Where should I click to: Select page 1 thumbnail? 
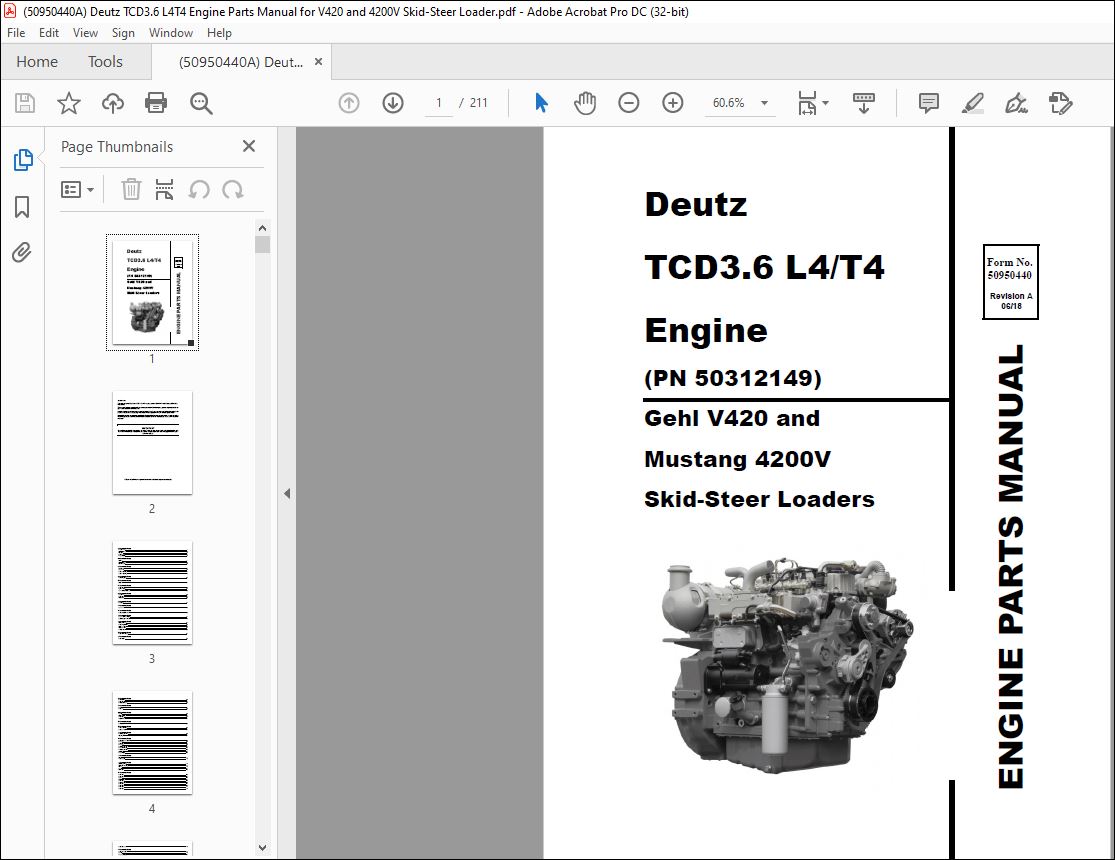[x=152, y=292]
